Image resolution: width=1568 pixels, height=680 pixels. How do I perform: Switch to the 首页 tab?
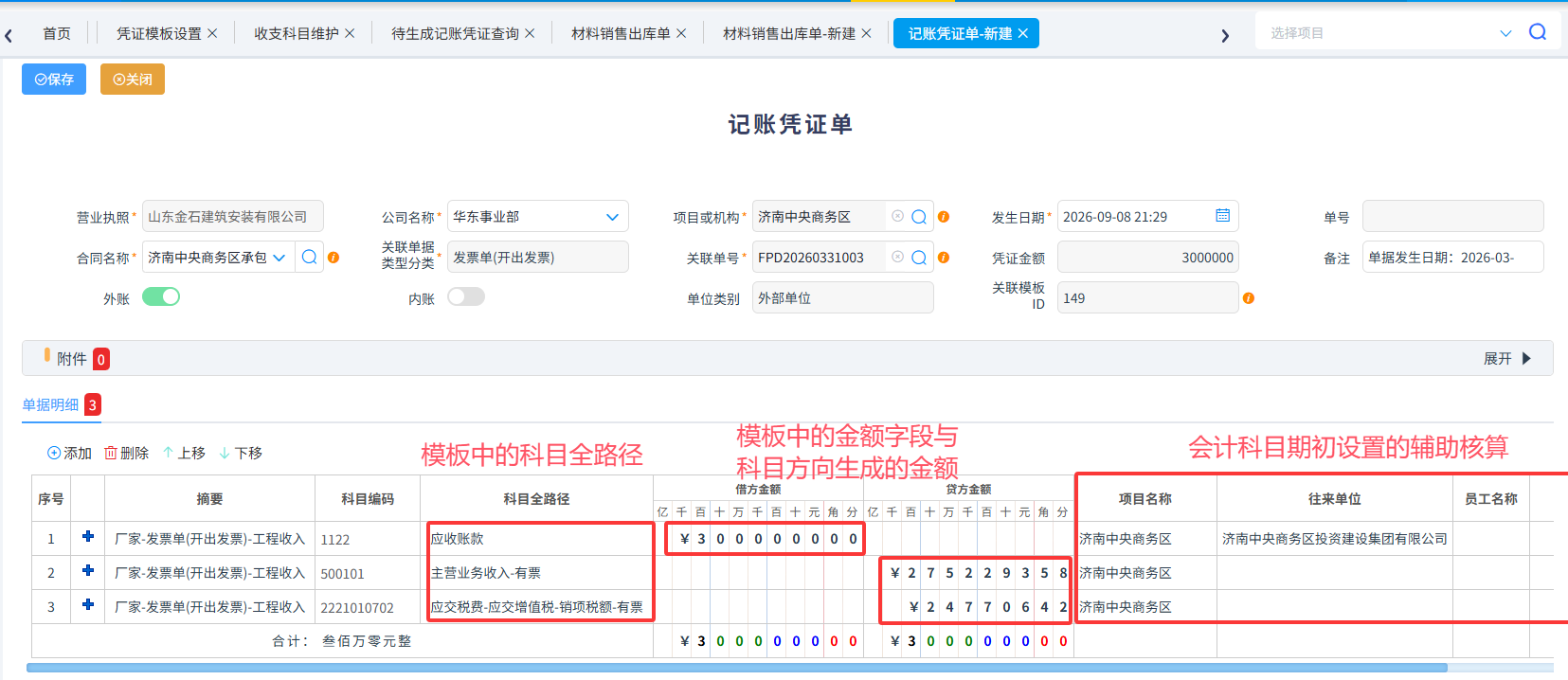(x=57, y=33)
